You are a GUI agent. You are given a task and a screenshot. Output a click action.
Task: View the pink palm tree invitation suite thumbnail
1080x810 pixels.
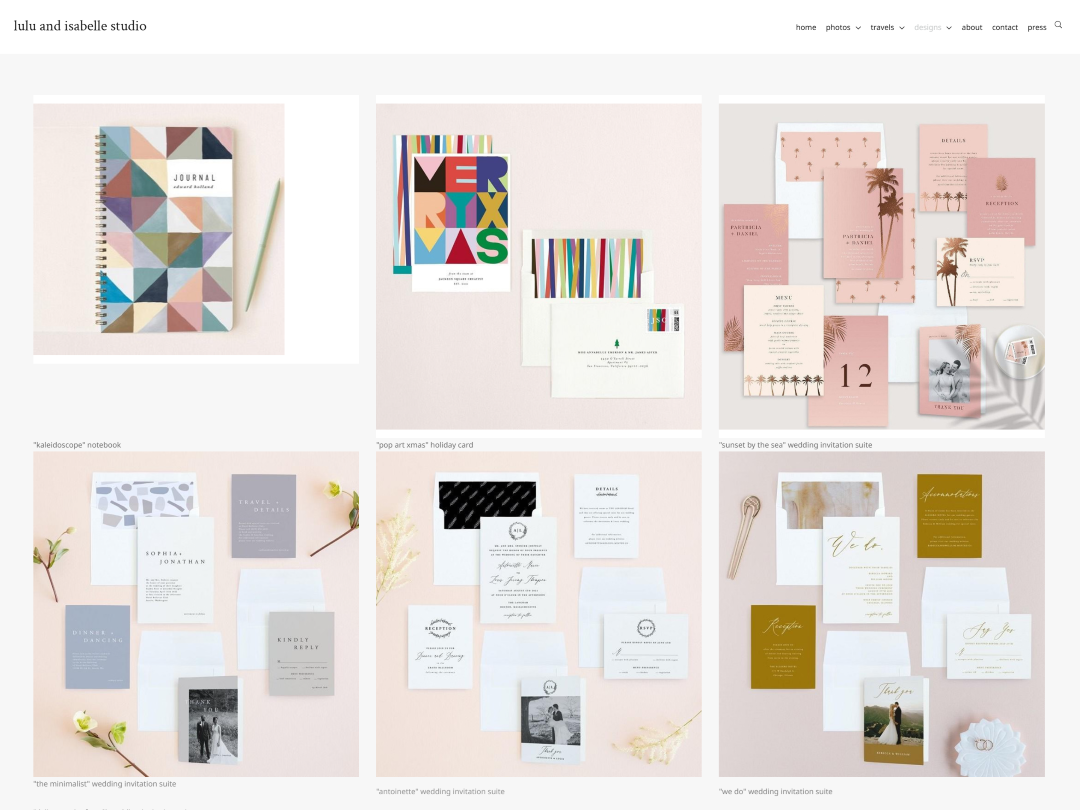[x=881, y=265]
